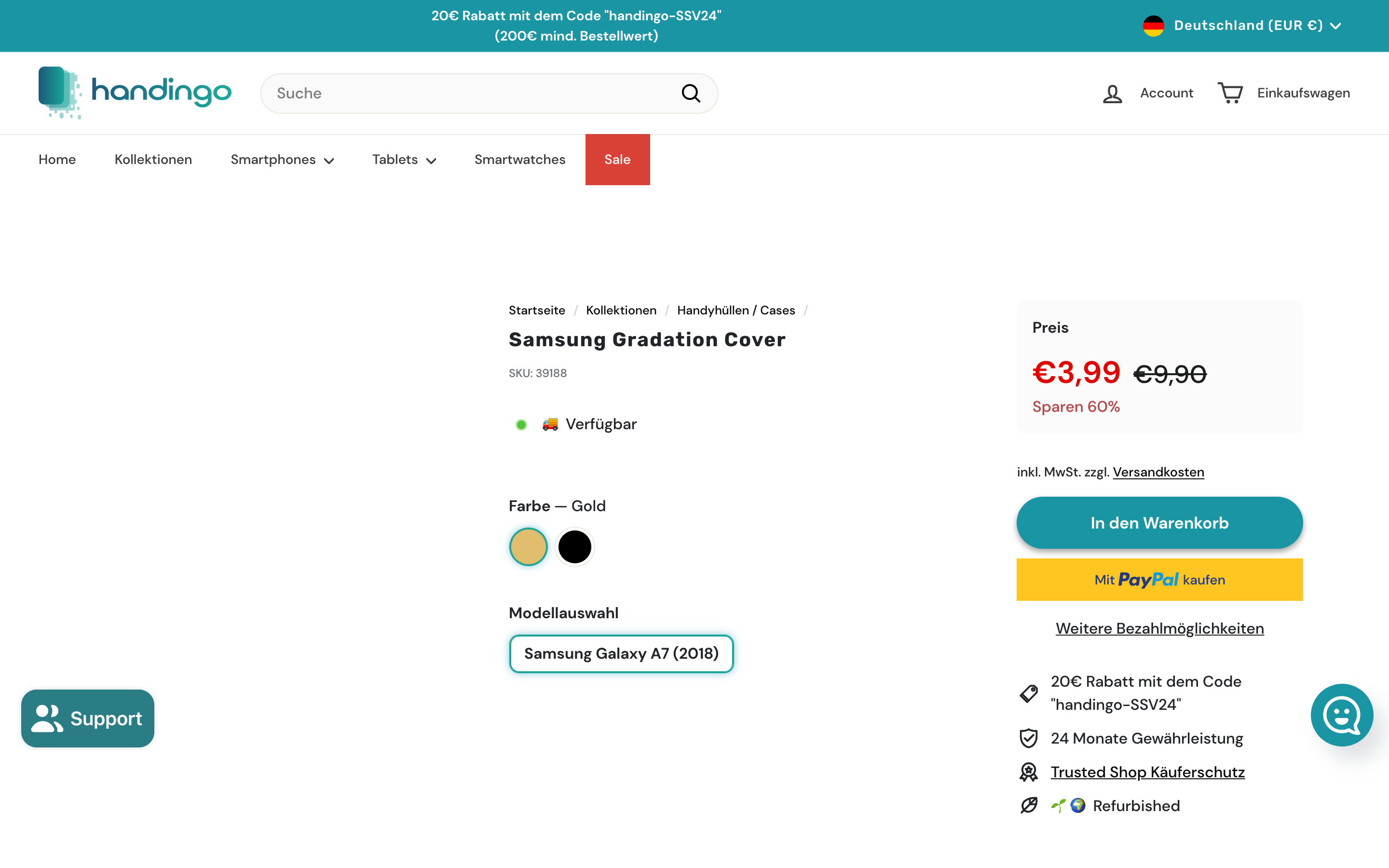Expand the Smartphones menu
Screen dimensions: 1389x868
(282, 160)
